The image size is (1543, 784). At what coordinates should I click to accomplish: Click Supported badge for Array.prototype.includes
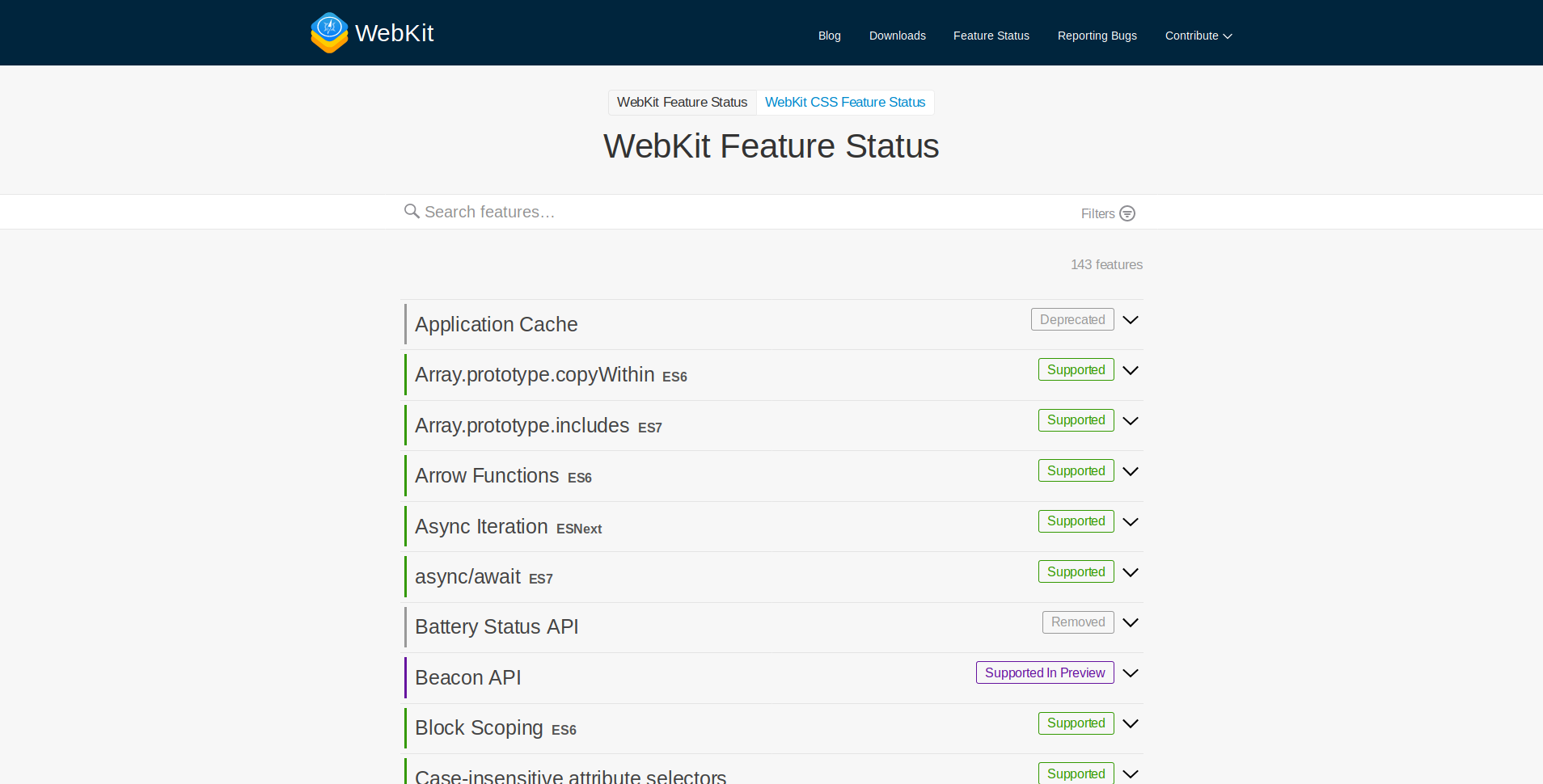pos(1076,420)
